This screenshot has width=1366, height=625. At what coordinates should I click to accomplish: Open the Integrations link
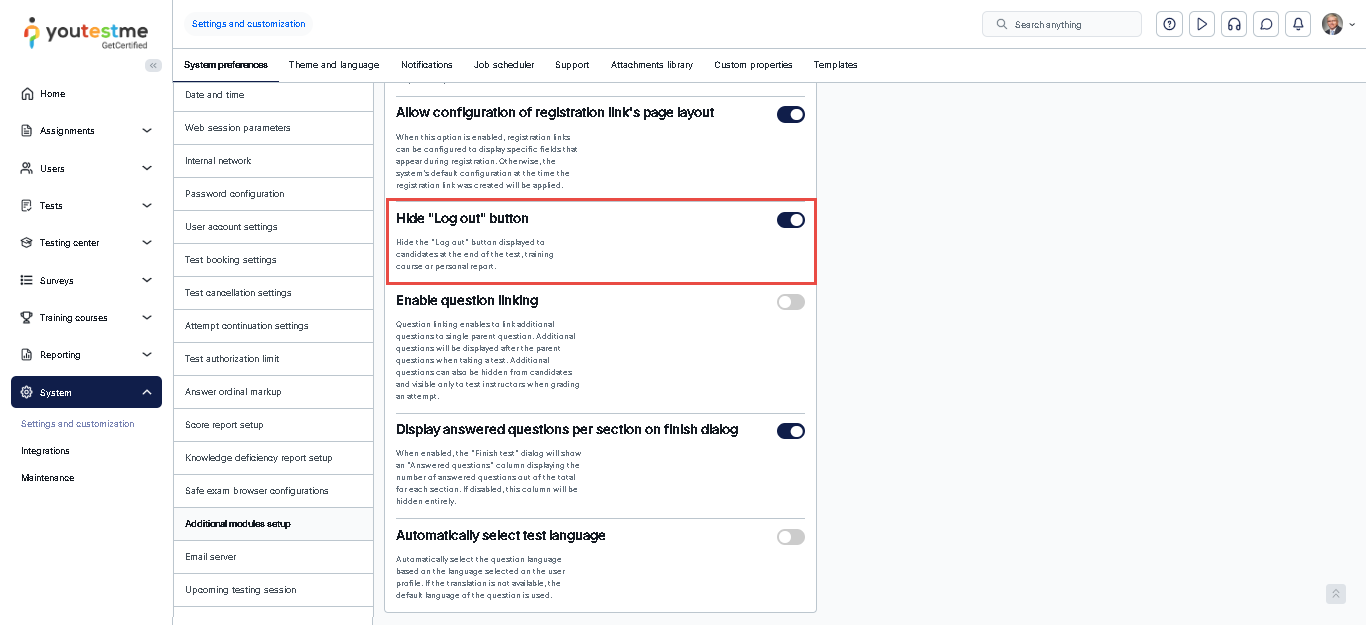pyautogui.click(x=46, y=451)
